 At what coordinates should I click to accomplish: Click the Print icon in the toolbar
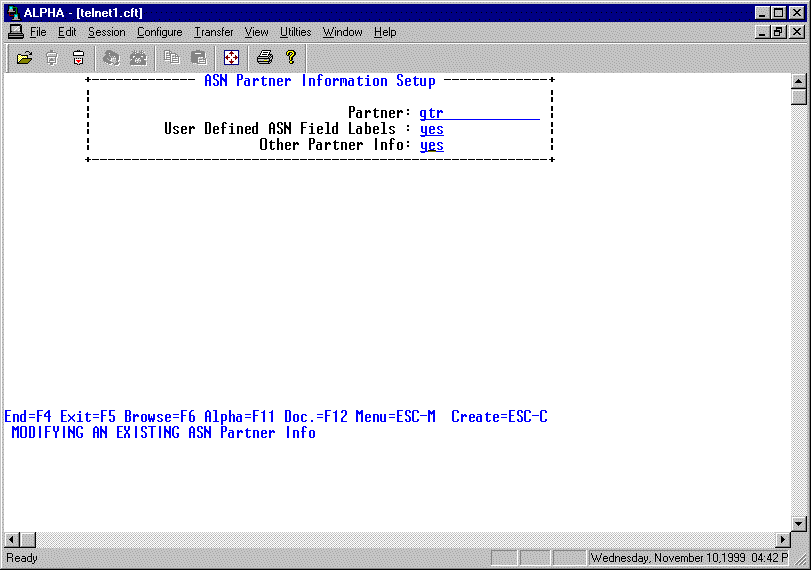pyautogui.click(x=264, y=58)
